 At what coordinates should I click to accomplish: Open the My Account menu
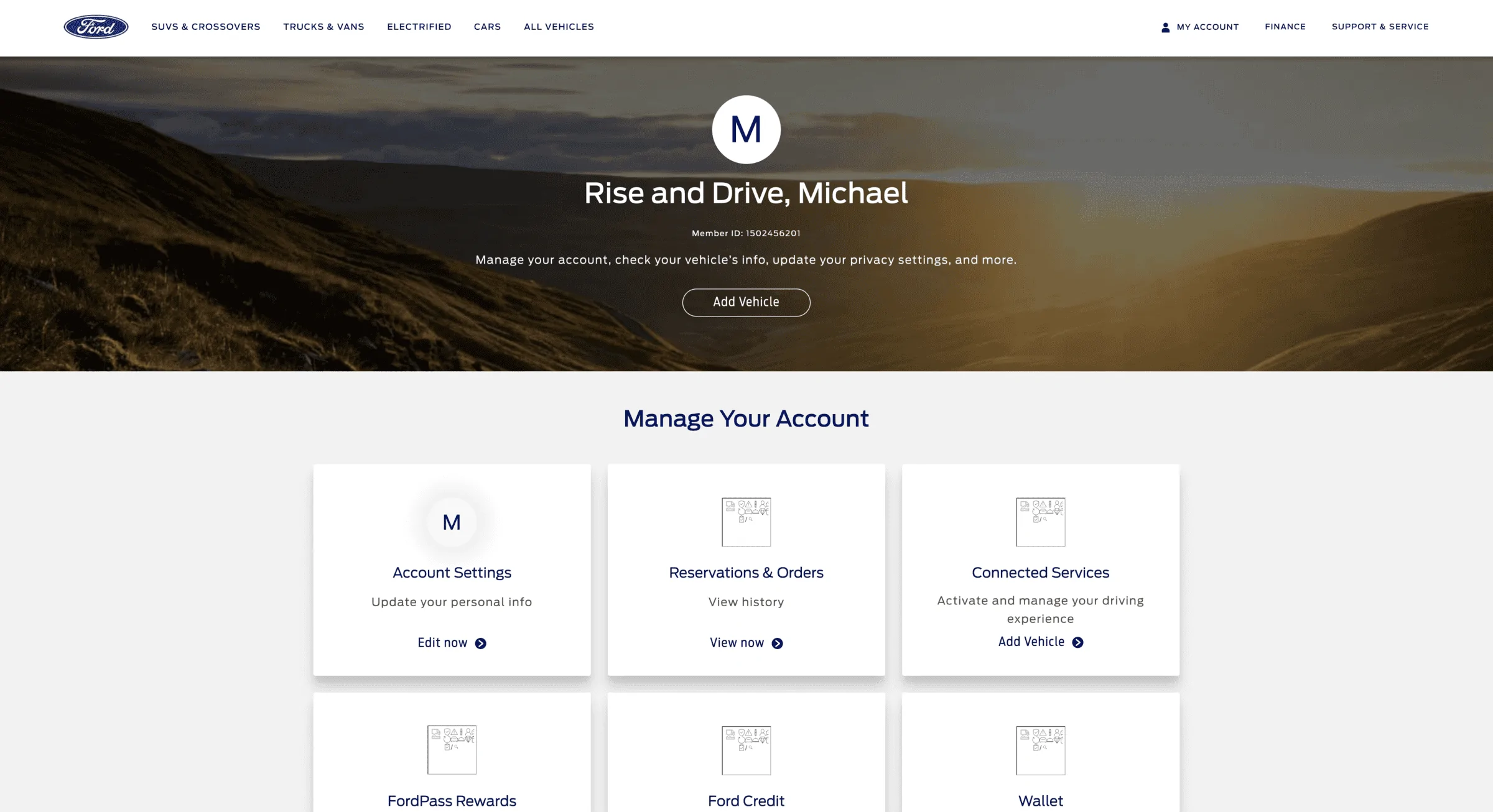point(1200,27)
